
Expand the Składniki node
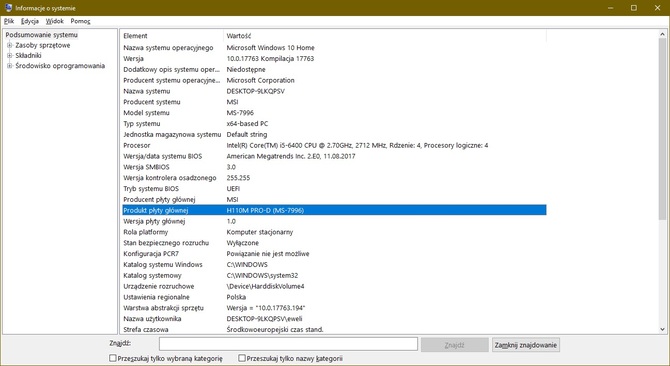click(9, 56)
